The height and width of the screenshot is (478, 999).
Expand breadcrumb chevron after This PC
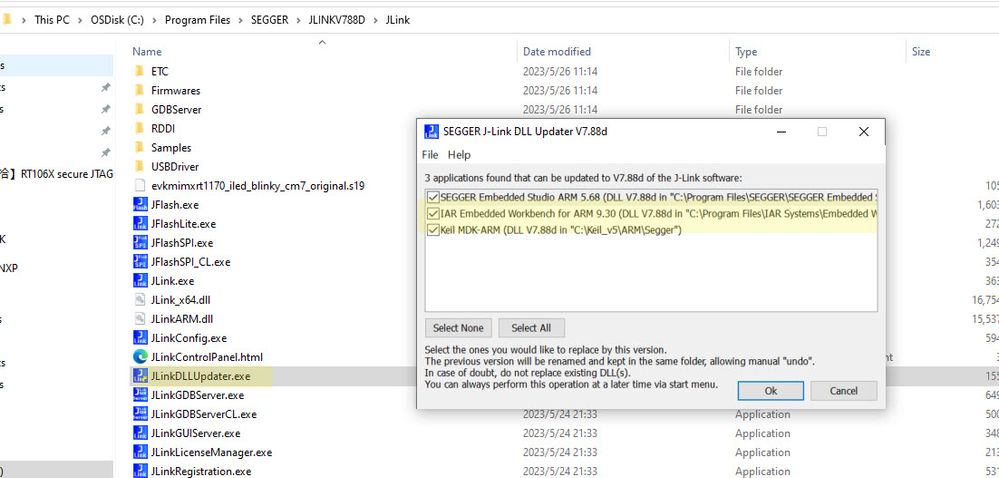click(x=79, y=20)
